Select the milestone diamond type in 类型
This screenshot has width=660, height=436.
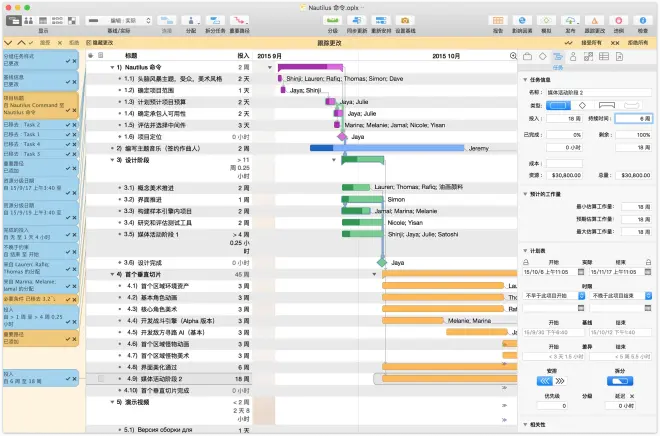583,105
